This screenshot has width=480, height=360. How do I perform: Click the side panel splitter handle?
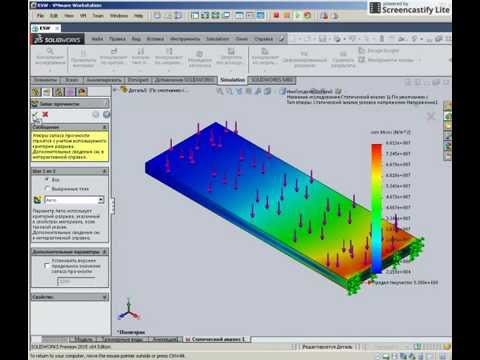[x=113, y=205]
